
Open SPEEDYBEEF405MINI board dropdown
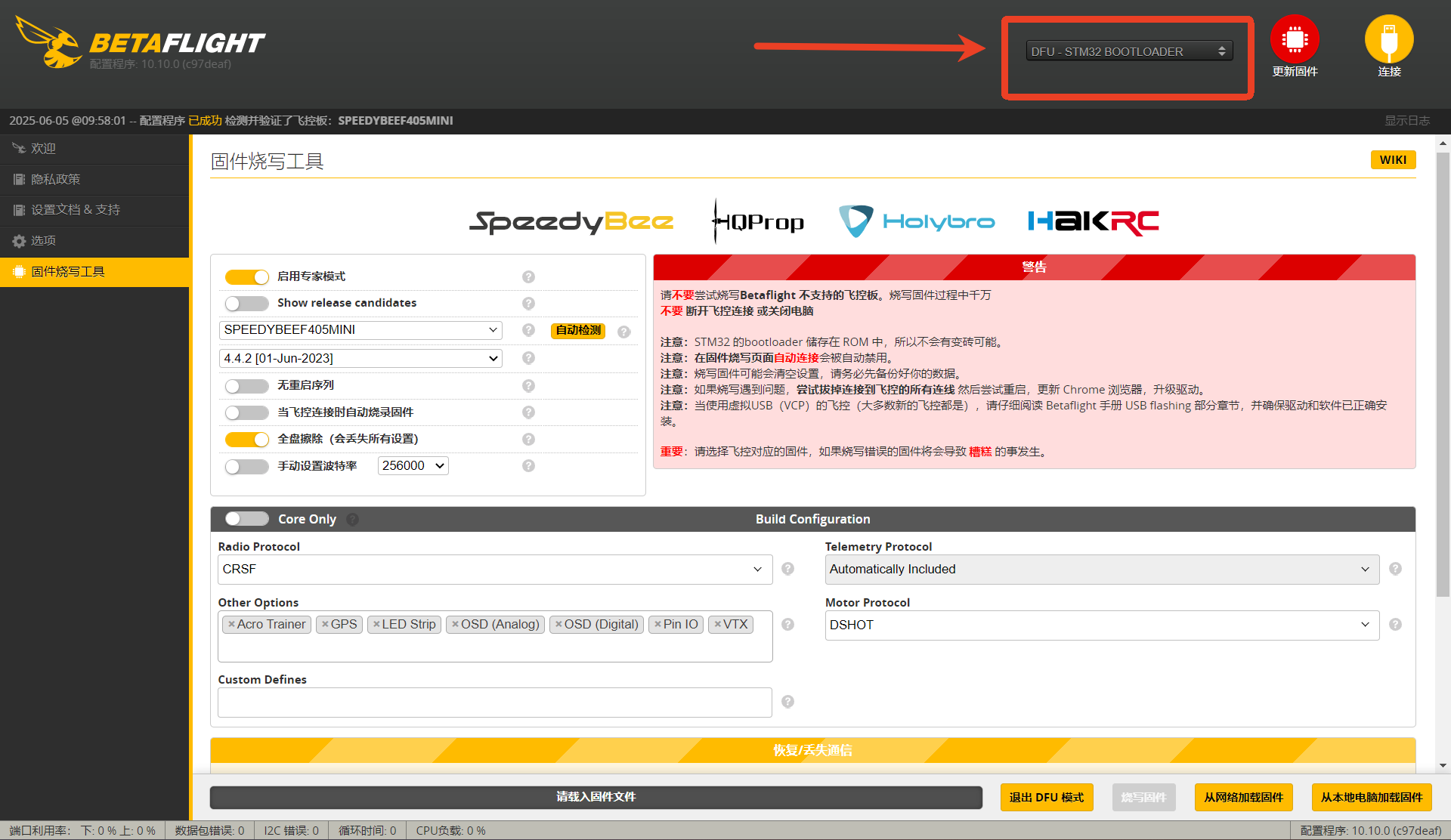click(x=360, y=330)
